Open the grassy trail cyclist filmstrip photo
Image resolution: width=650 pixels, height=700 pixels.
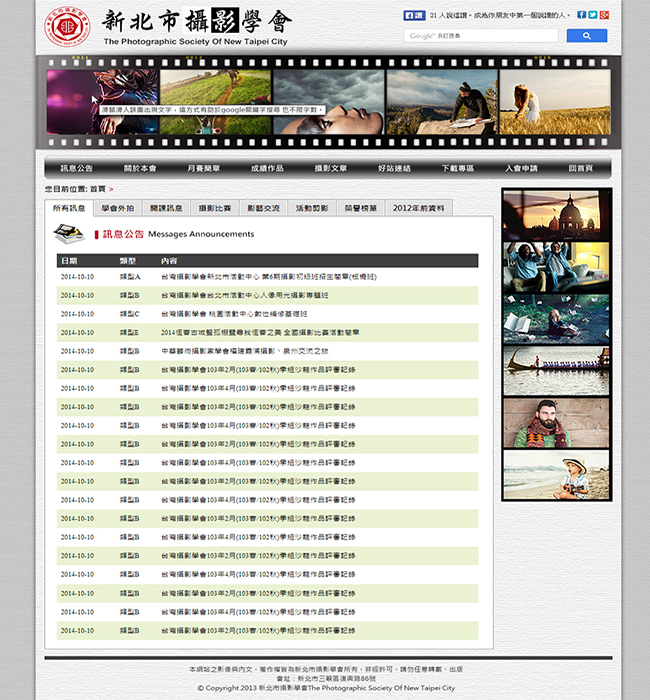point(215,102)
